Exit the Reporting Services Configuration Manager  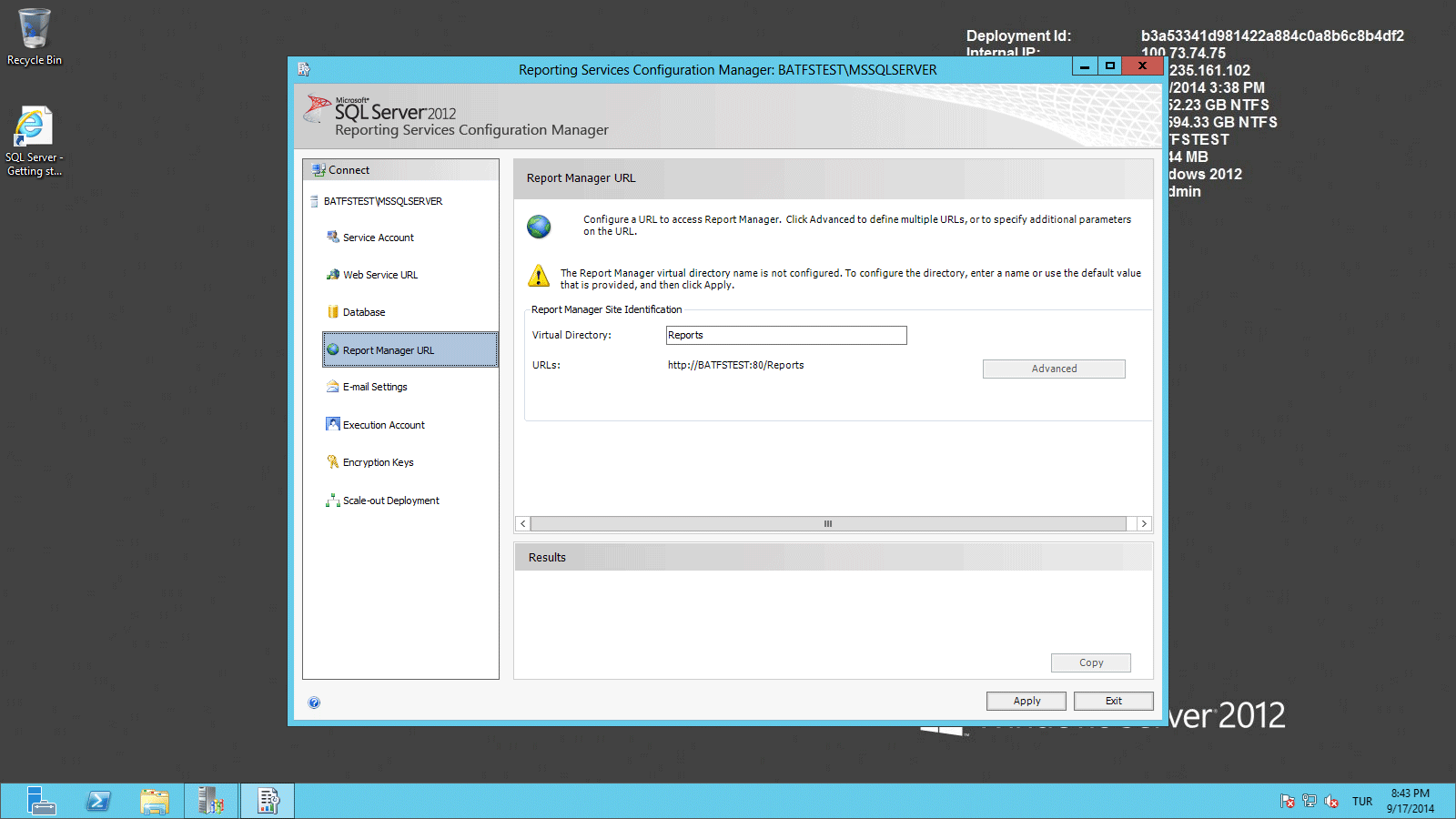(1113, 701)
